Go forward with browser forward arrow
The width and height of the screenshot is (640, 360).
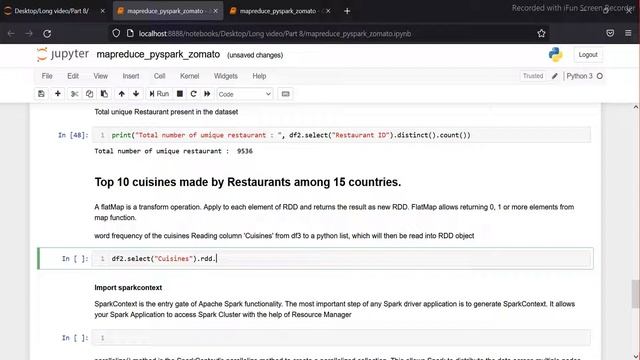(x=29, y=33)
